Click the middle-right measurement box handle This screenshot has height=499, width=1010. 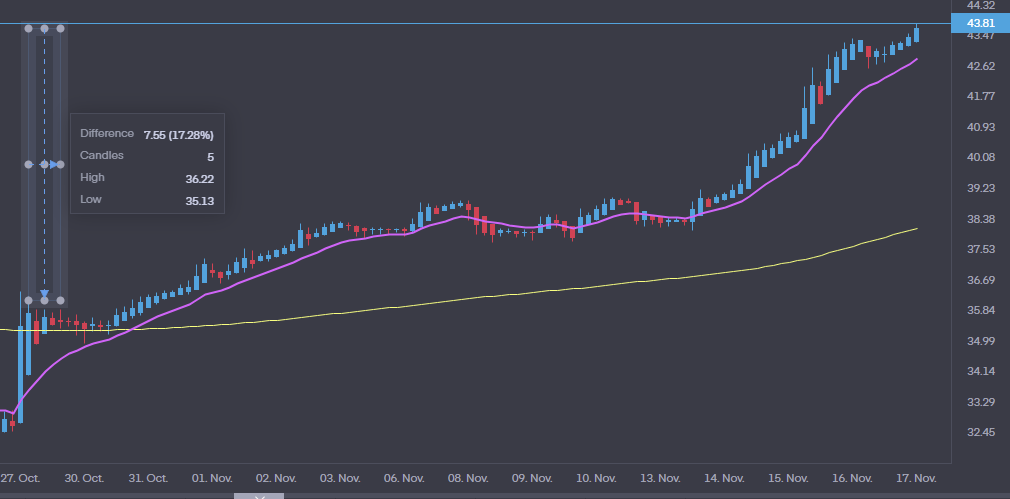60,164
